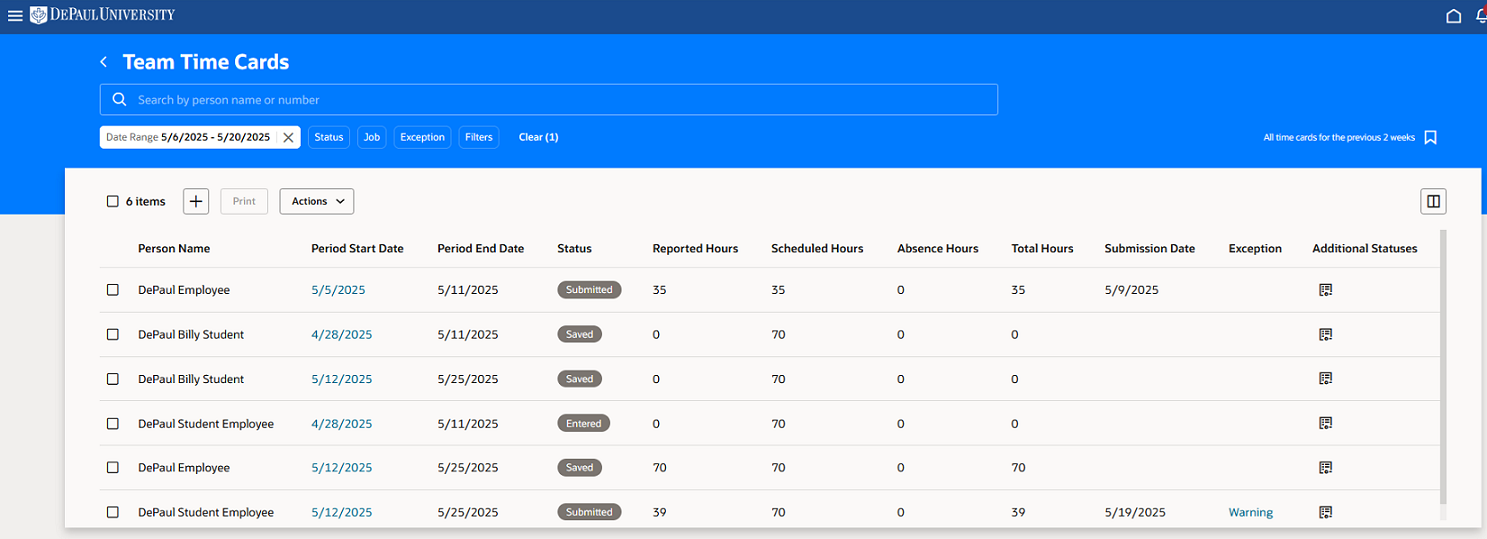The width and height of the screenshot is (1487, 539).
Task: Check the DePaul Student Employee 5/12/2025 row
Action: click(x=112, y=512)
